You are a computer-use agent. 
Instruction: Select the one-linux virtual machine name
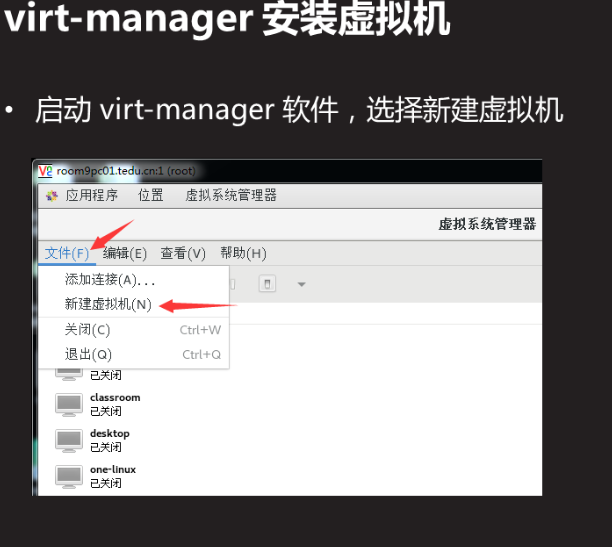coord(113,469)
